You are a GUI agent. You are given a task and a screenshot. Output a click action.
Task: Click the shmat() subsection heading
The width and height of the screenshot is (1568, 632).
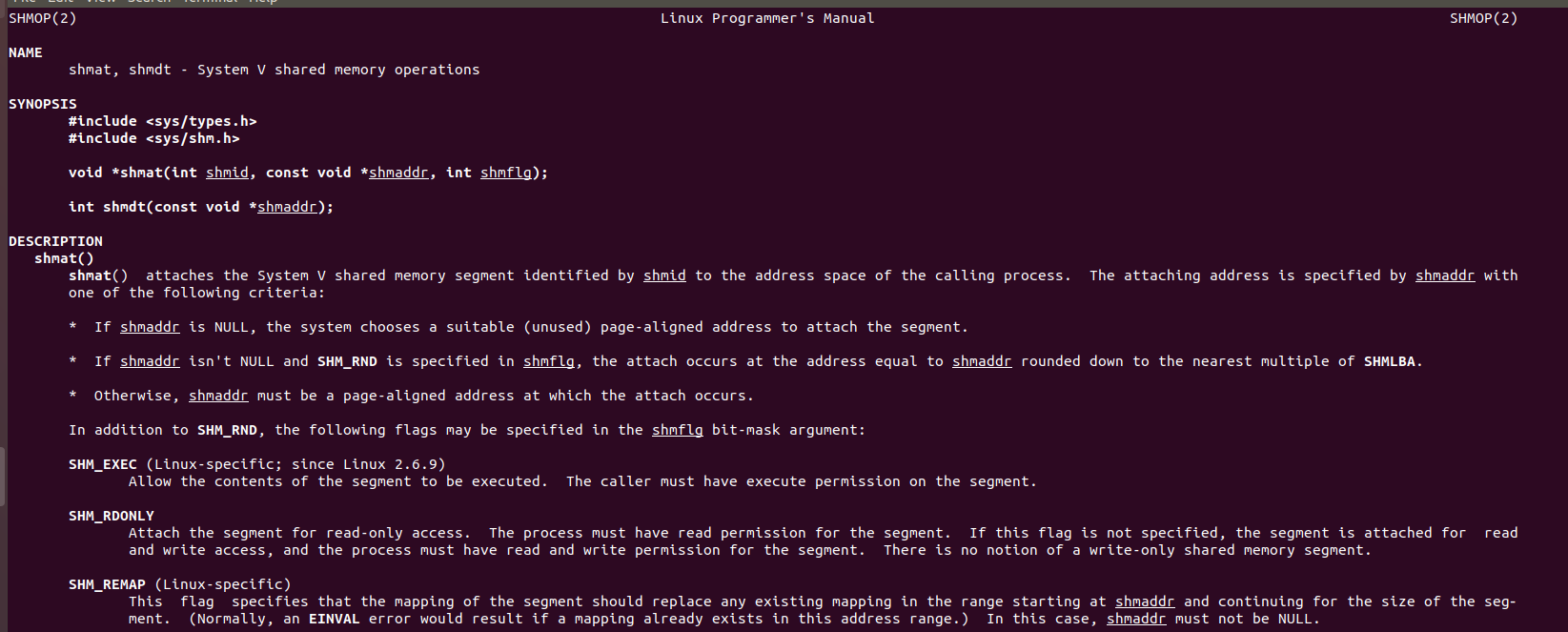pos(64,258)
